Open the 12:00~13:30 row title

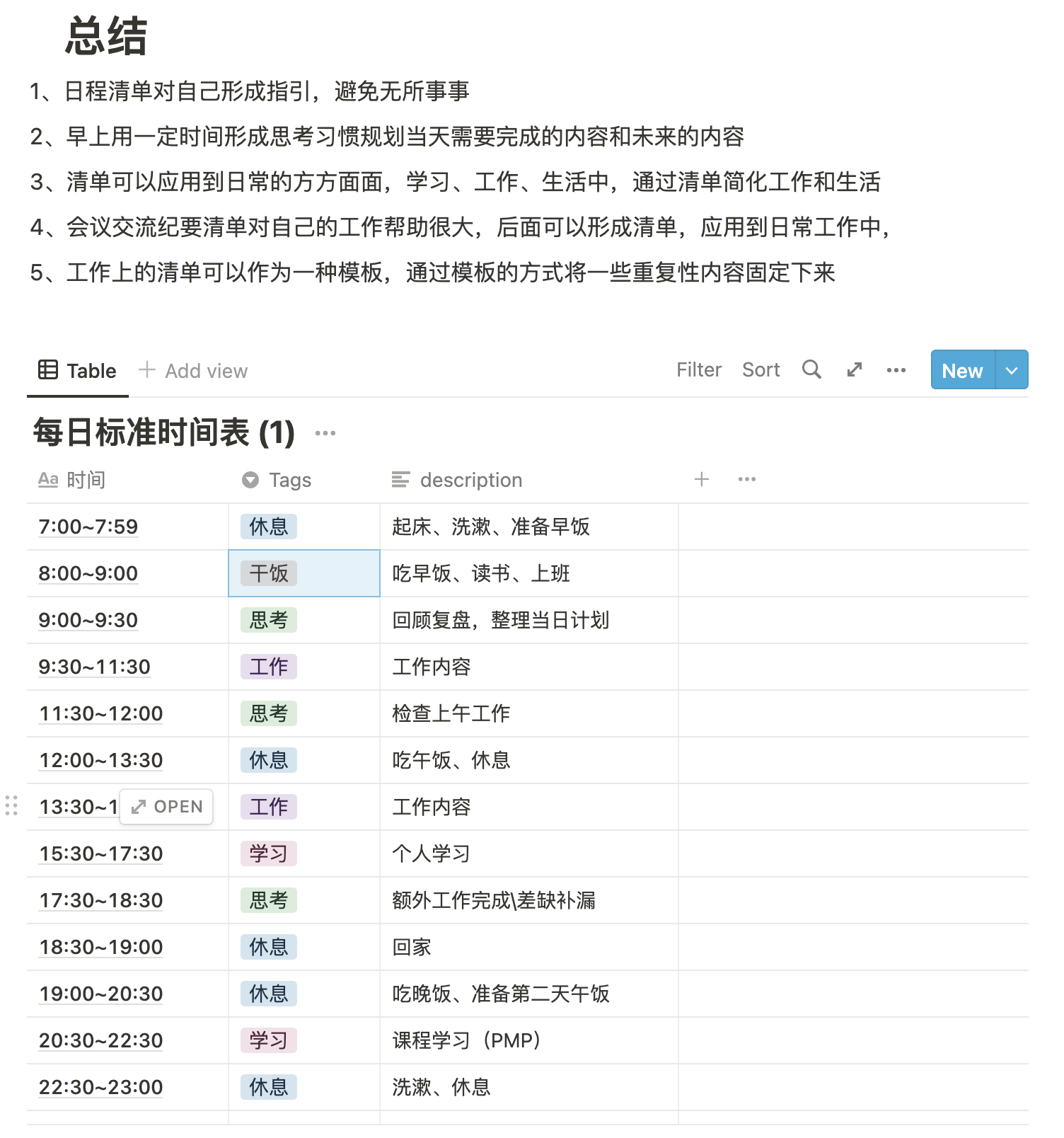click(101, 760)
